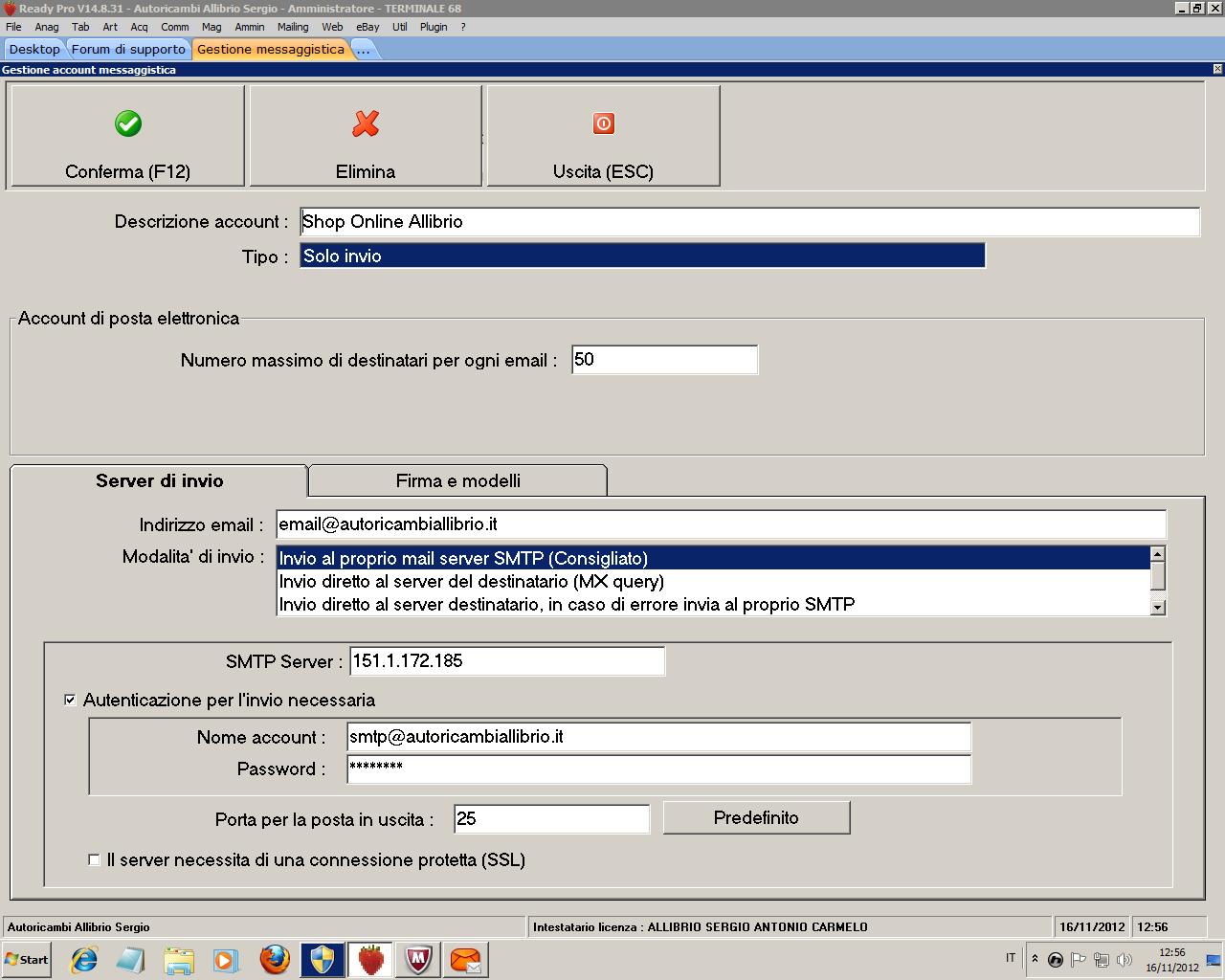This screenshot has width=1225, height=980.
Task: Open the Plugin menu
Action: click(434, 27)
